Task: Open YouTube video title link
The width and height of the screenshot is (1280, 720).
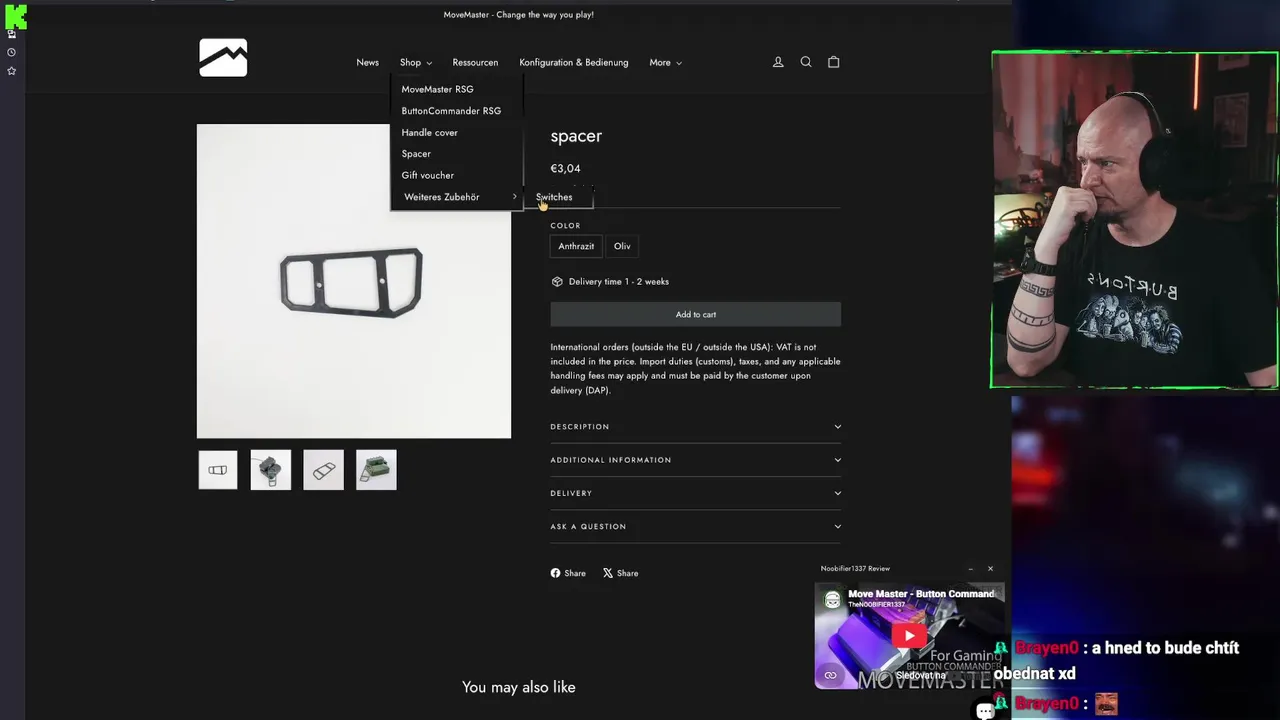Action: 921,594
